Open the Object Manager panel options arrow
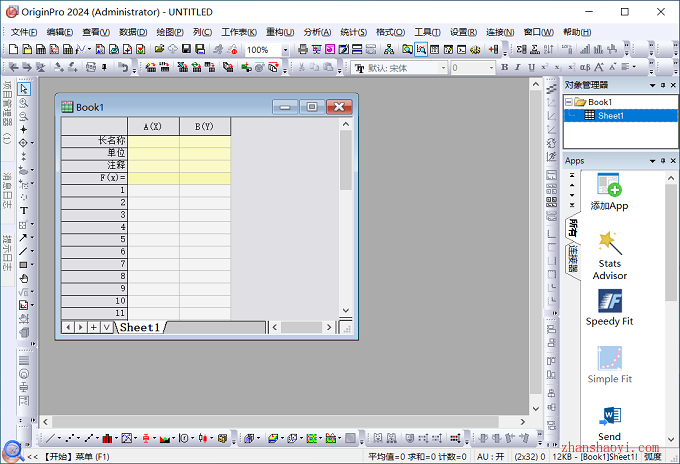680x464 pixels. click(652, 85)
